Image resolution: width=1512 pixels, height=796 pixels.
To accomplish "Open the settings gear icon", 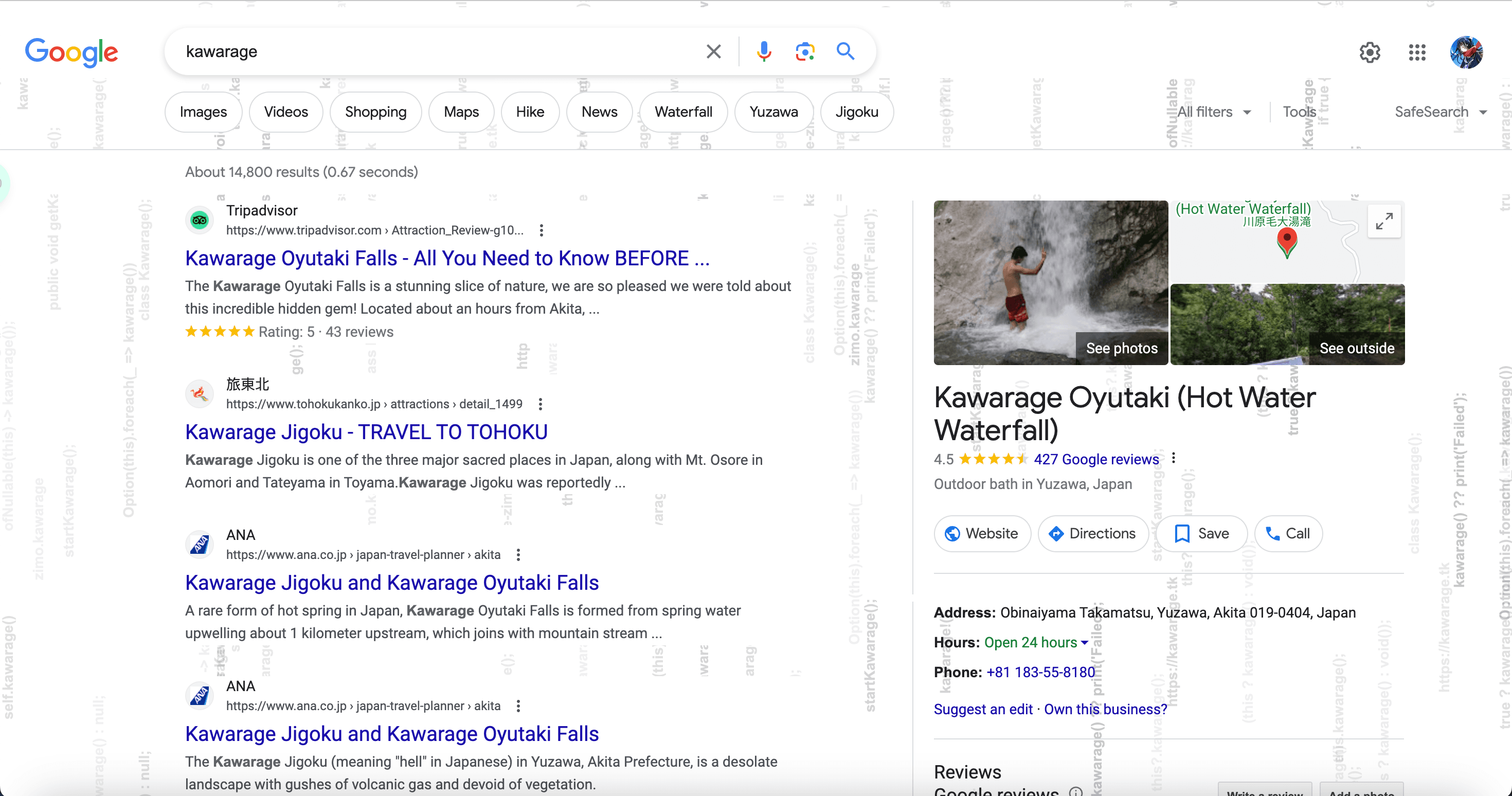I will 1370,53.
